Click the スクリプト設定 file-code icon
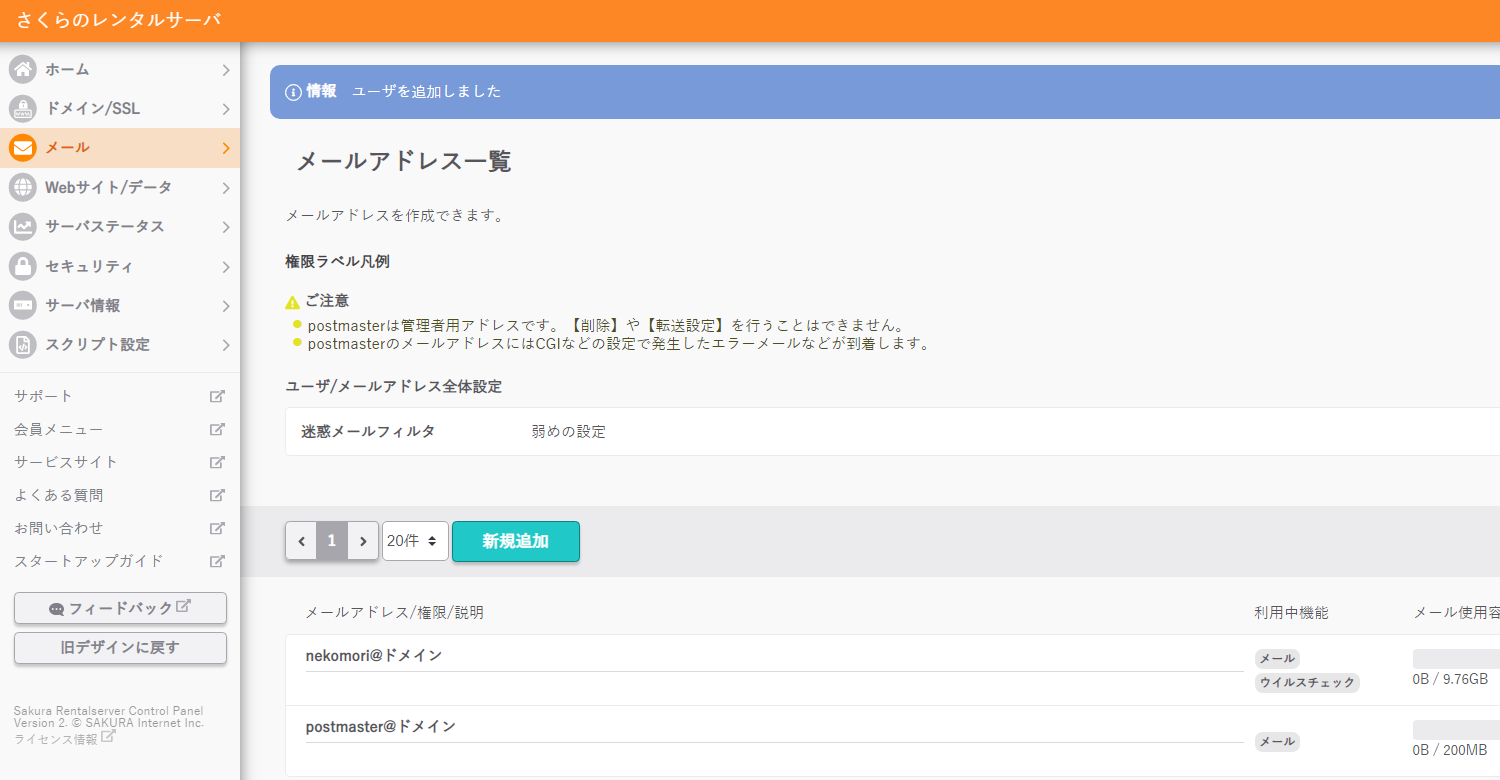The image size is (1500, 780). [23, 344]
